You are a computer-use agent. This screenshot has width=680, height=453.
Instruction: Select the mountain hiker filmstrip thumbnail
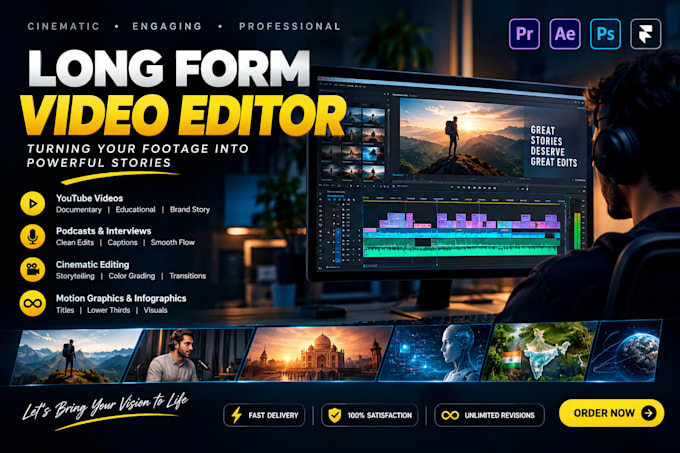coord(77,356)
